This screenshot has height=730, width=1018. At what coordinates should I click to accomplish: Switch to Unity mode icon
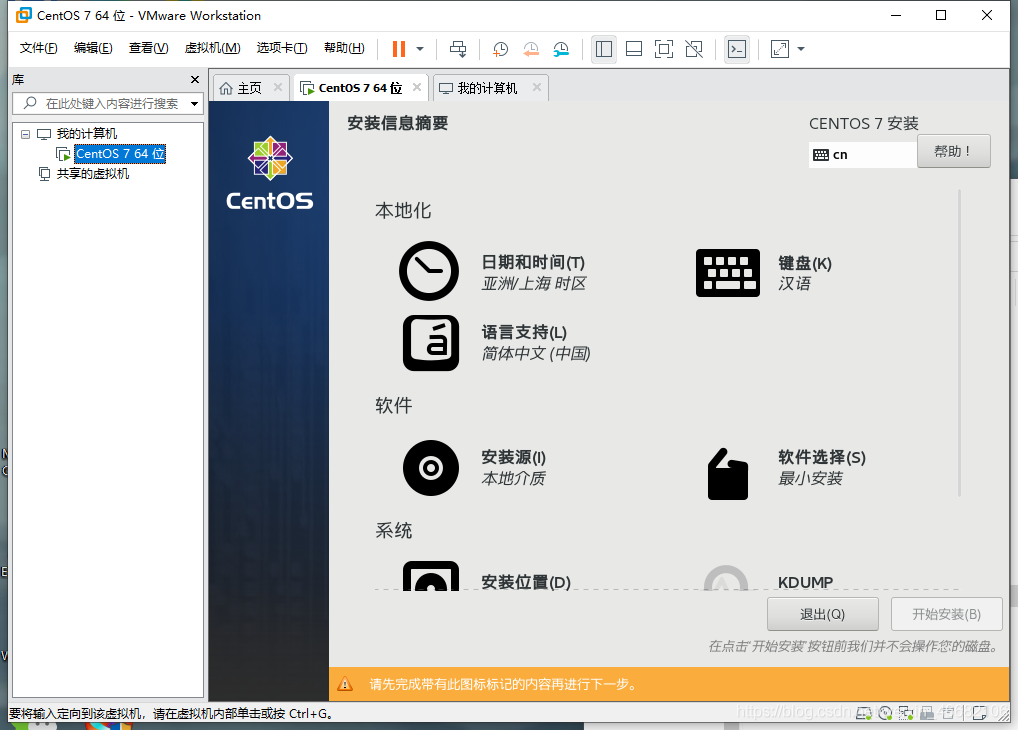tap(694, 49)
